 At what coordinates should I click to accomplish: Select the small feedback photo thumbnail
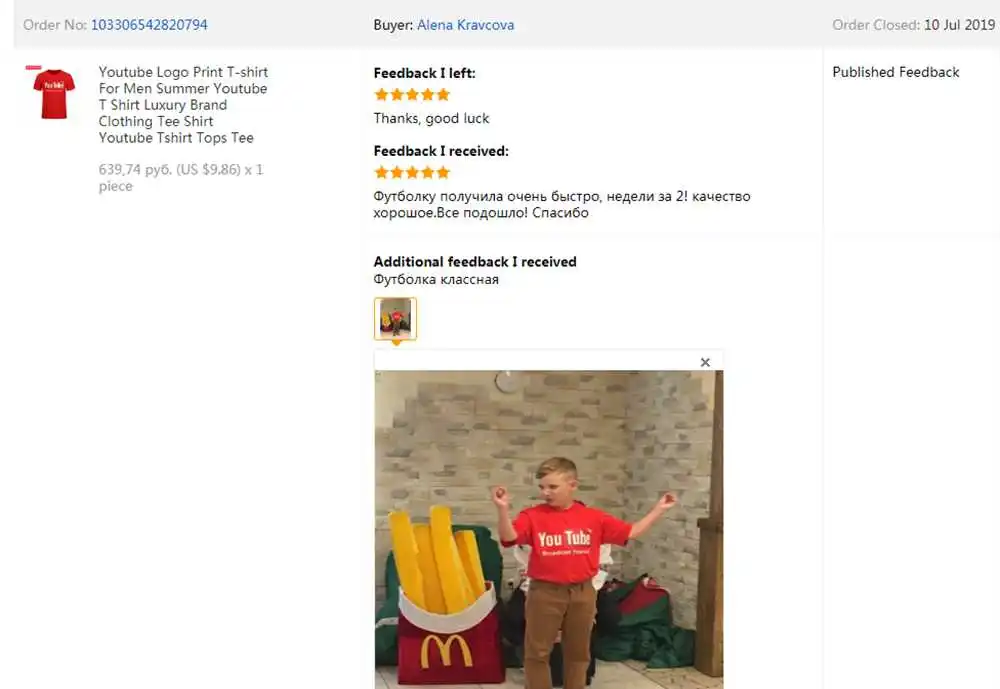point(395,318)
